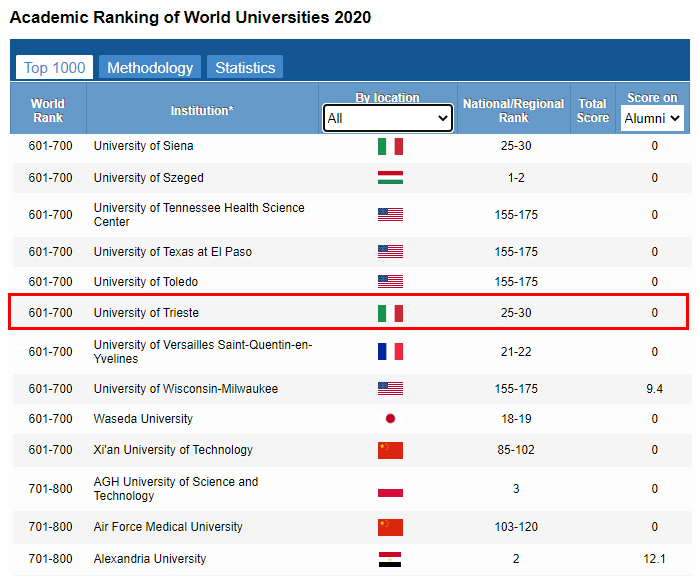The height and width of the screenshot is (576, 697).
Task: Click Poland flag for AGH University
Action: click(x=390, y=489)
